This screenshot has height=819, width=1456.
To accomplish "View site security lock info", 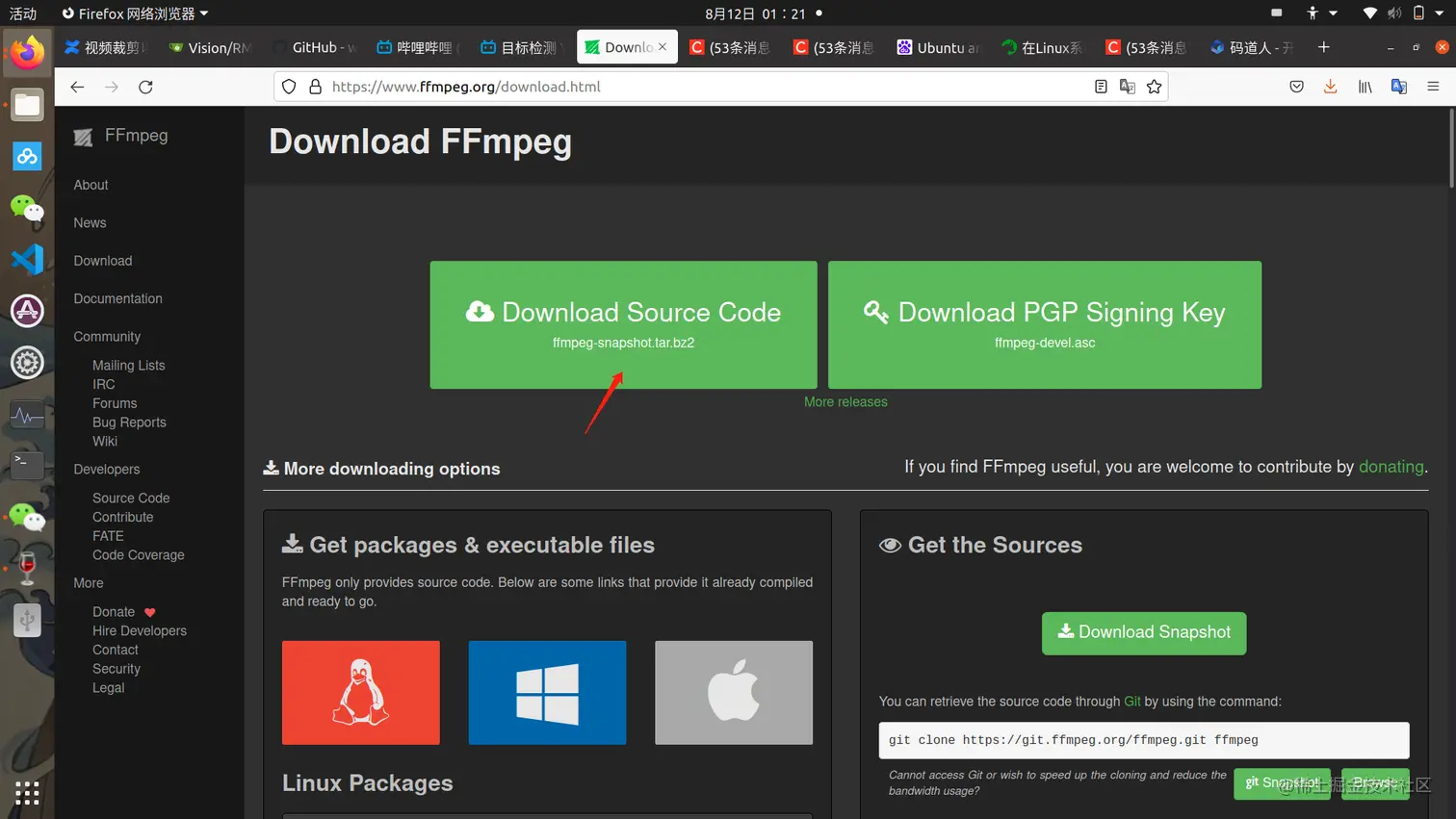I will [x=315, y=87].
